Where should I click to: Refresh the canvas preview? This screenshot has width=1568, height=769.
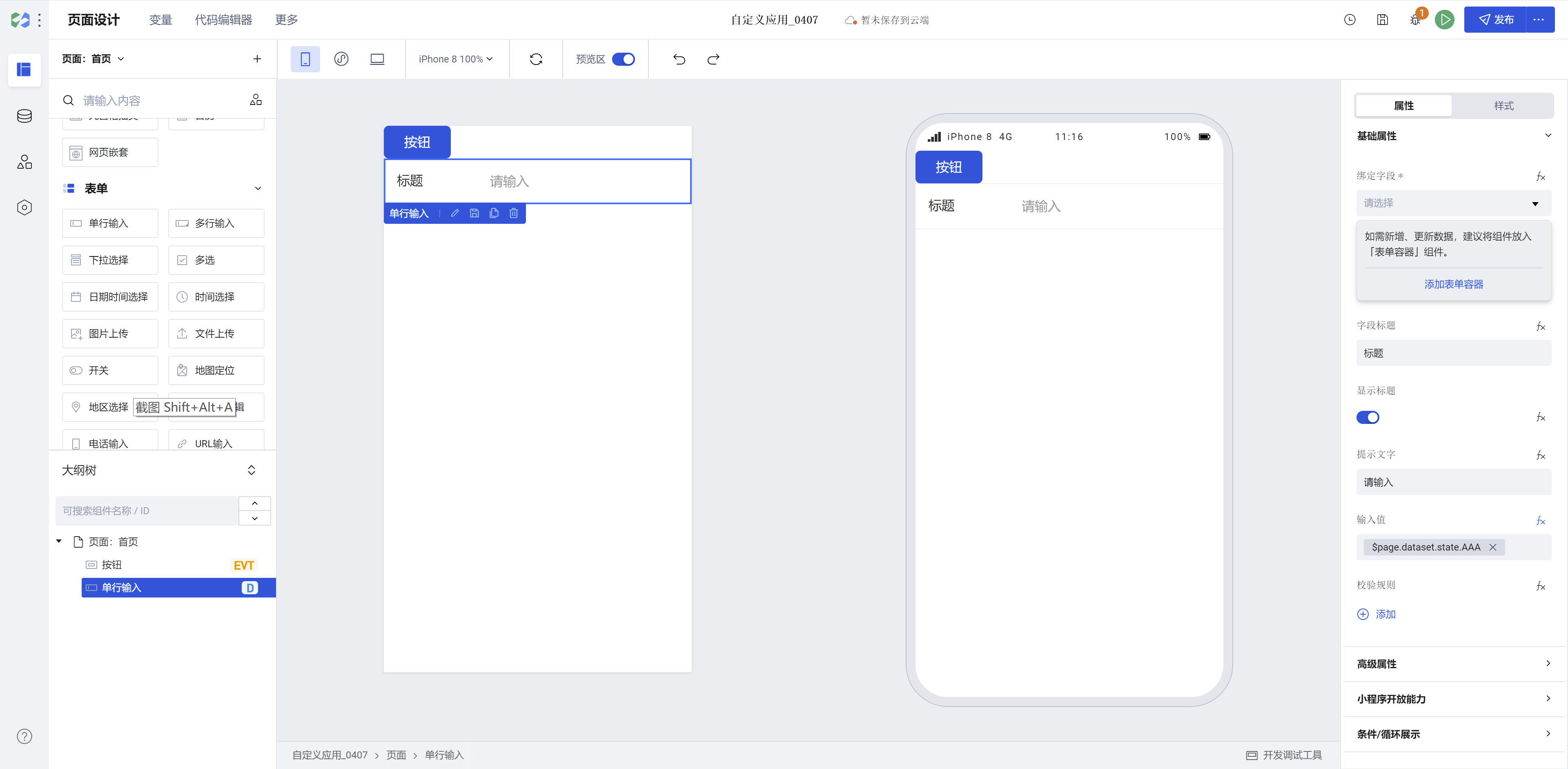pos(536,59)
